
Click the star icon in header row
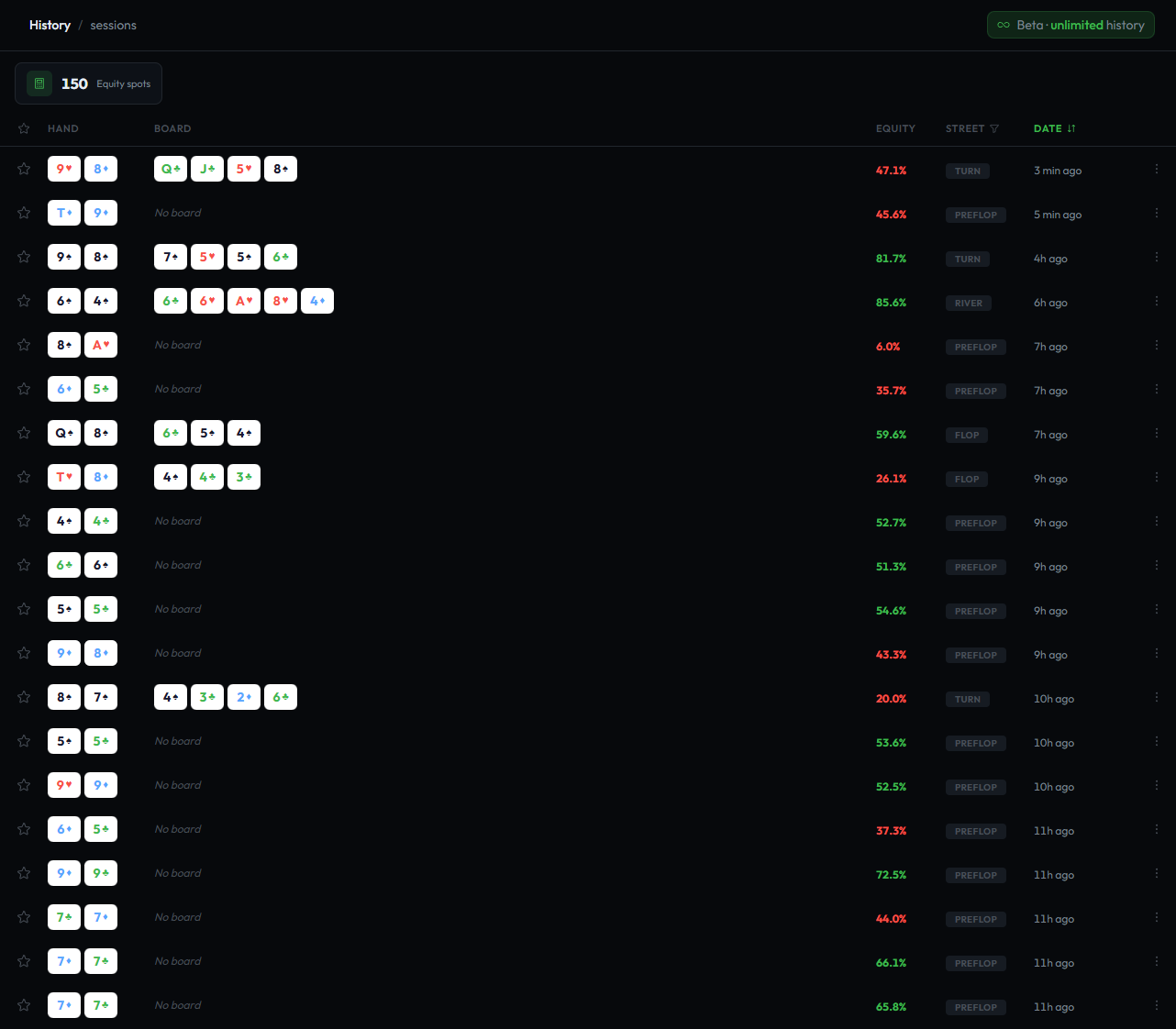click(x=24, y=128)
